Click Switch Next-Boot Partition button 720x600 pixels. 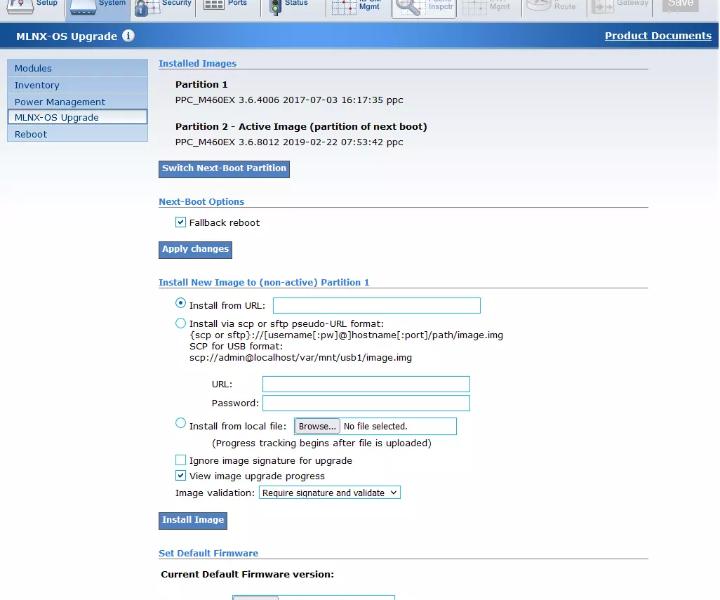point(224,168)
